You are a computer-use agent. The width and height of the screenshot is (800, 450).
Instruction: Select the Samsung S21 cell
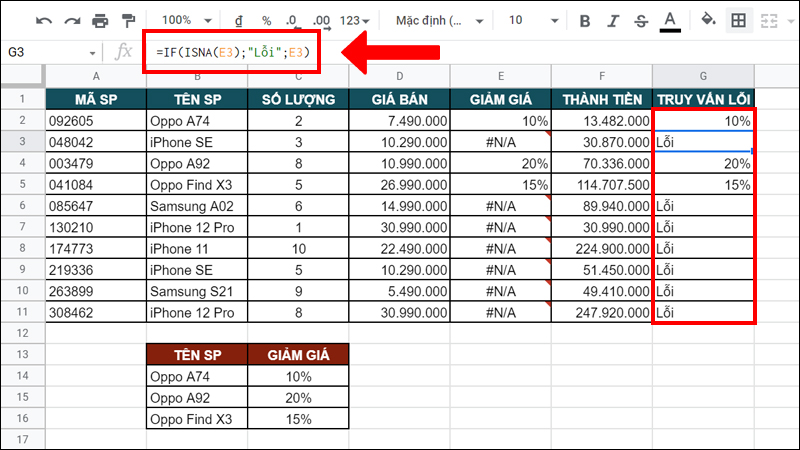pyautogui.click(x=197, y=291)
